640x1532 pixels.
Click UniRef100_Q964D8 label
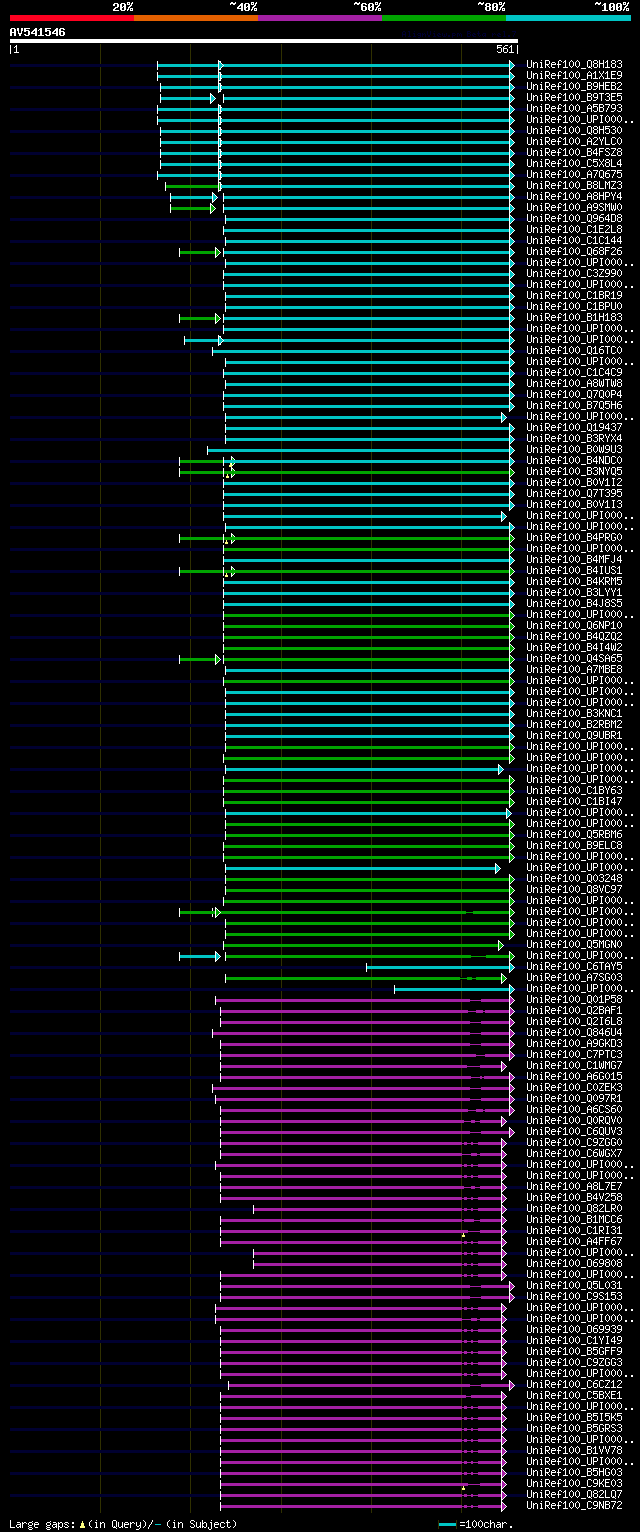tap(575, 218)
